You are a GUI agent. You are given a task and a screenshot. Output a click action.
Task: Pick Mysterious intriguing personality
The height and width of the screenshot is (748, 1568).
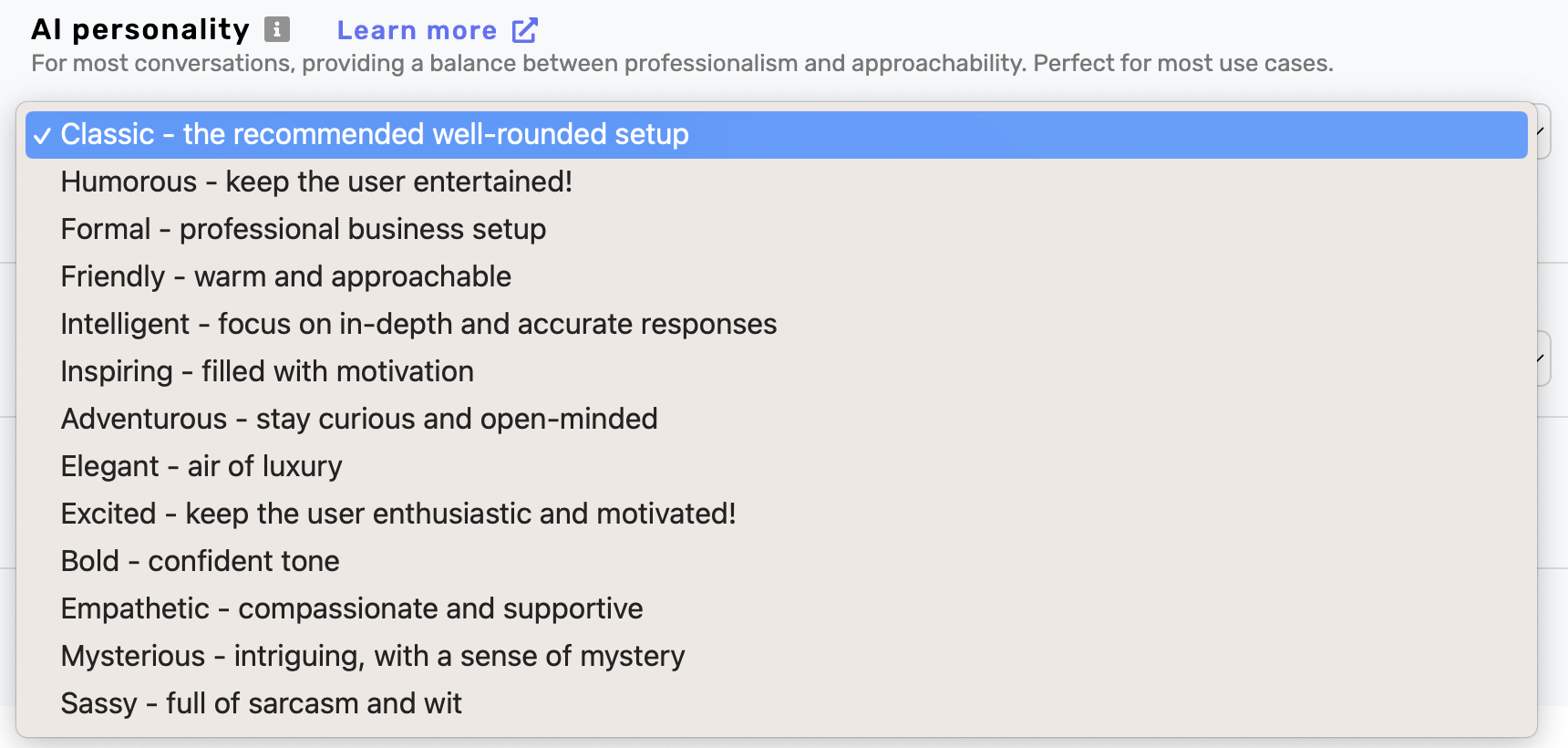(x=372, y=656)
